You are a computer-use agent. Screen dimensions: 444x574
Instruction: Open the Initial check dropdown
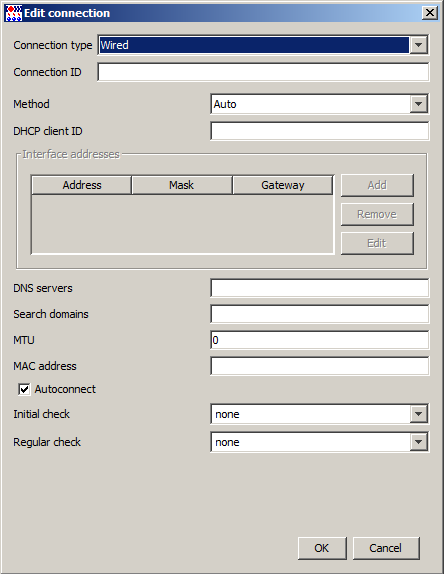[319, 414]
